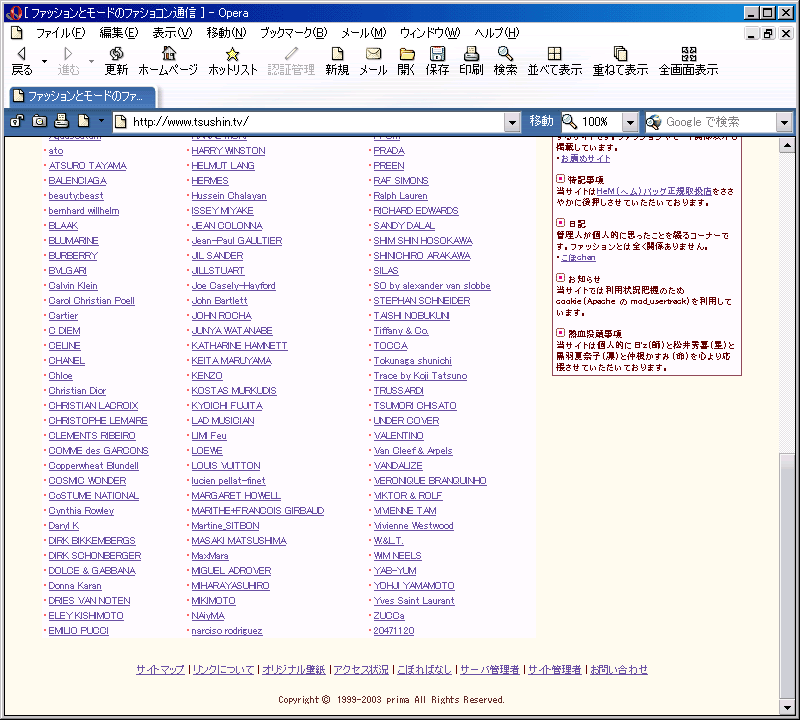
Task: Open the ホットリスト star icon
Action: tap(233, 61)
